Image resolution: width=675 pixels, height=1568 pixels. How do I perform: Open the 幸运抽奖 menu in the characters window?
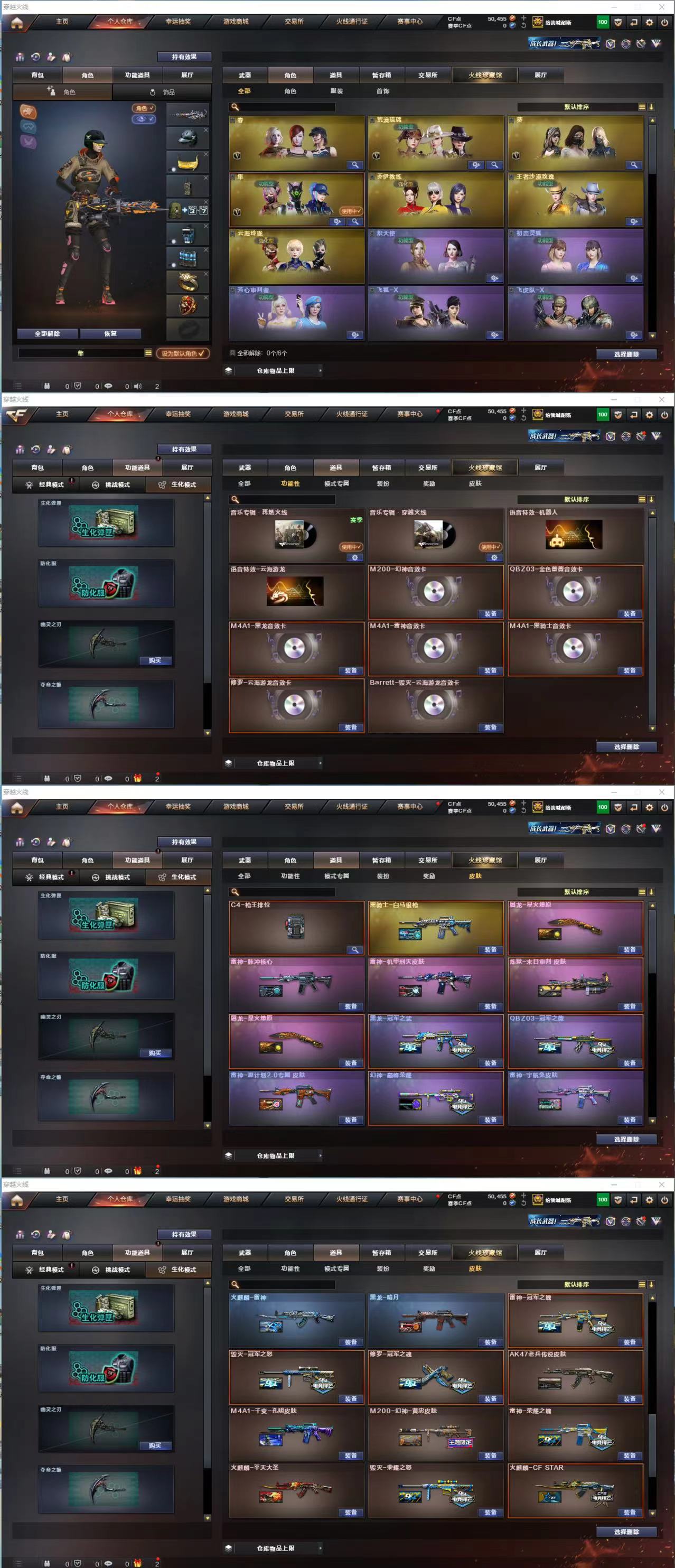(179, 21)
